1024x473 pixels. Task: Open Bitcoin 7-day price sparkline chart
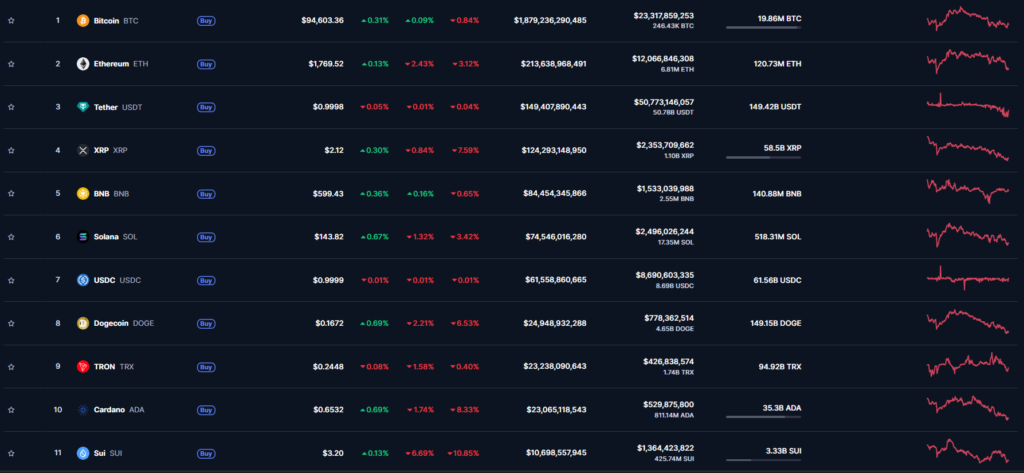click(968, 20)
